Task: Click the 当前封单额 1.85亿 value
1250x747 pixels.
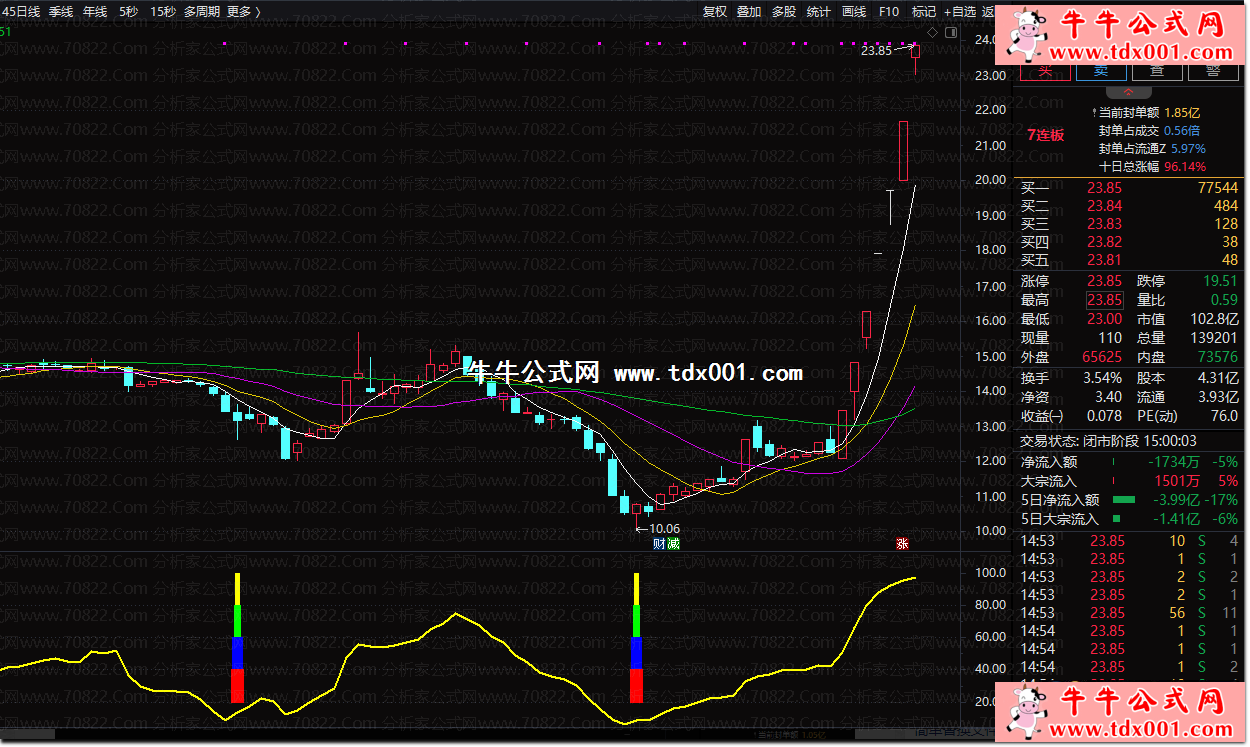Action: pyautogui.click(x=1184, y=113)
